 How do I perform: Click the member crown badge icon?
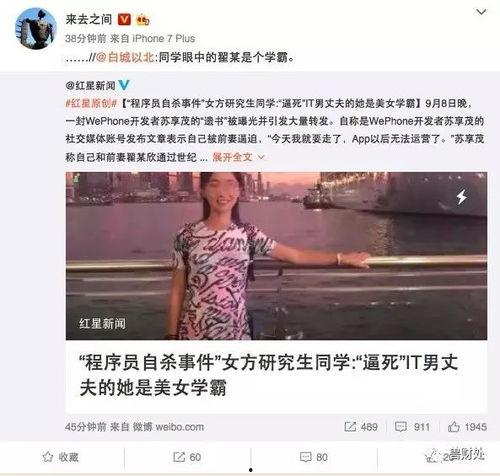click(x=143, y=20)
